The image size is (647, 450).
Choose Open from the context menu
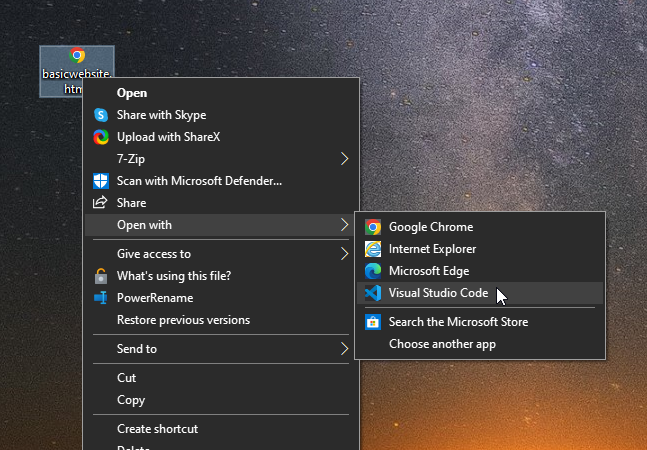[221, 93]
